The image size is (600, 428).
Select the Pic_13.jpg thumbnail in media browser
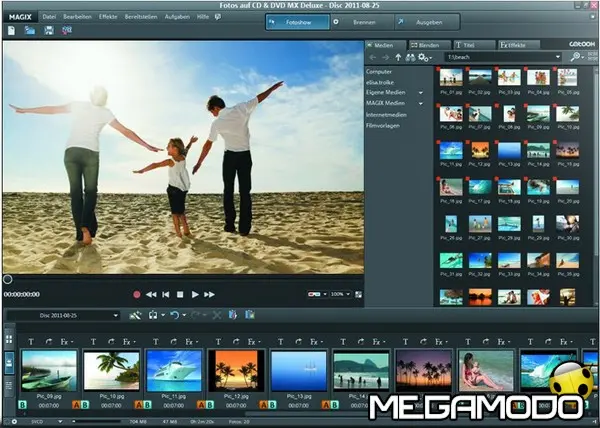click(x=509, y=151)
